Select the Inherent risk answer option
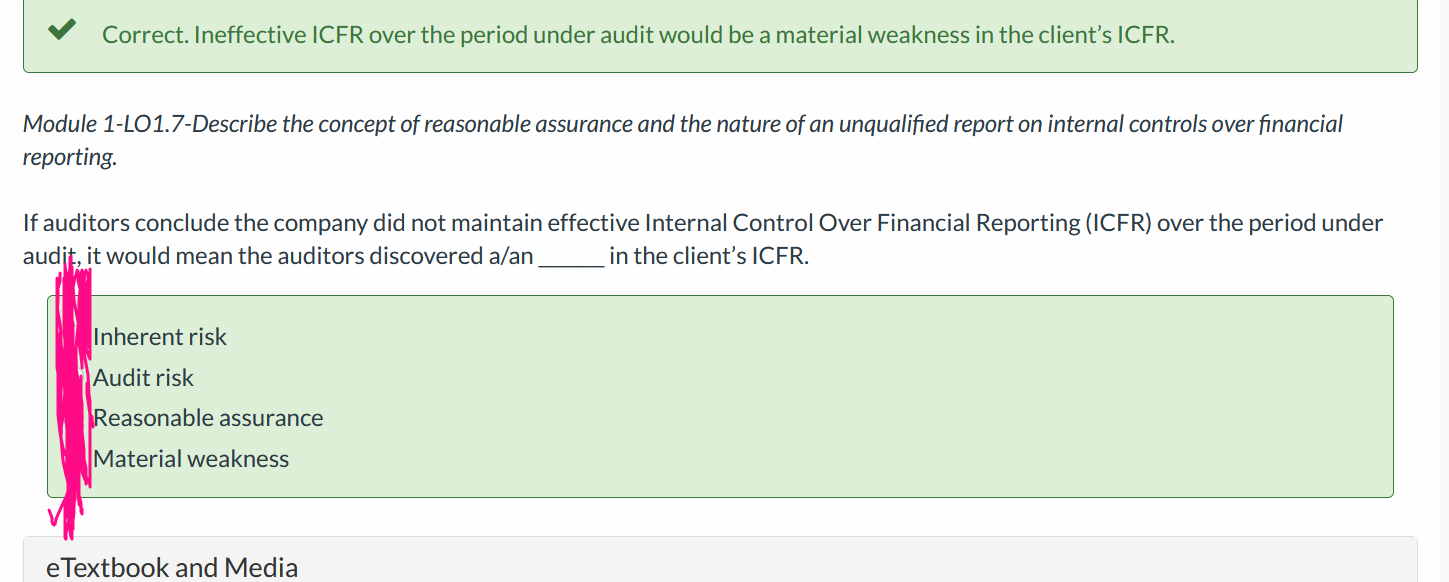1449x582 pixels. point(160,337)
